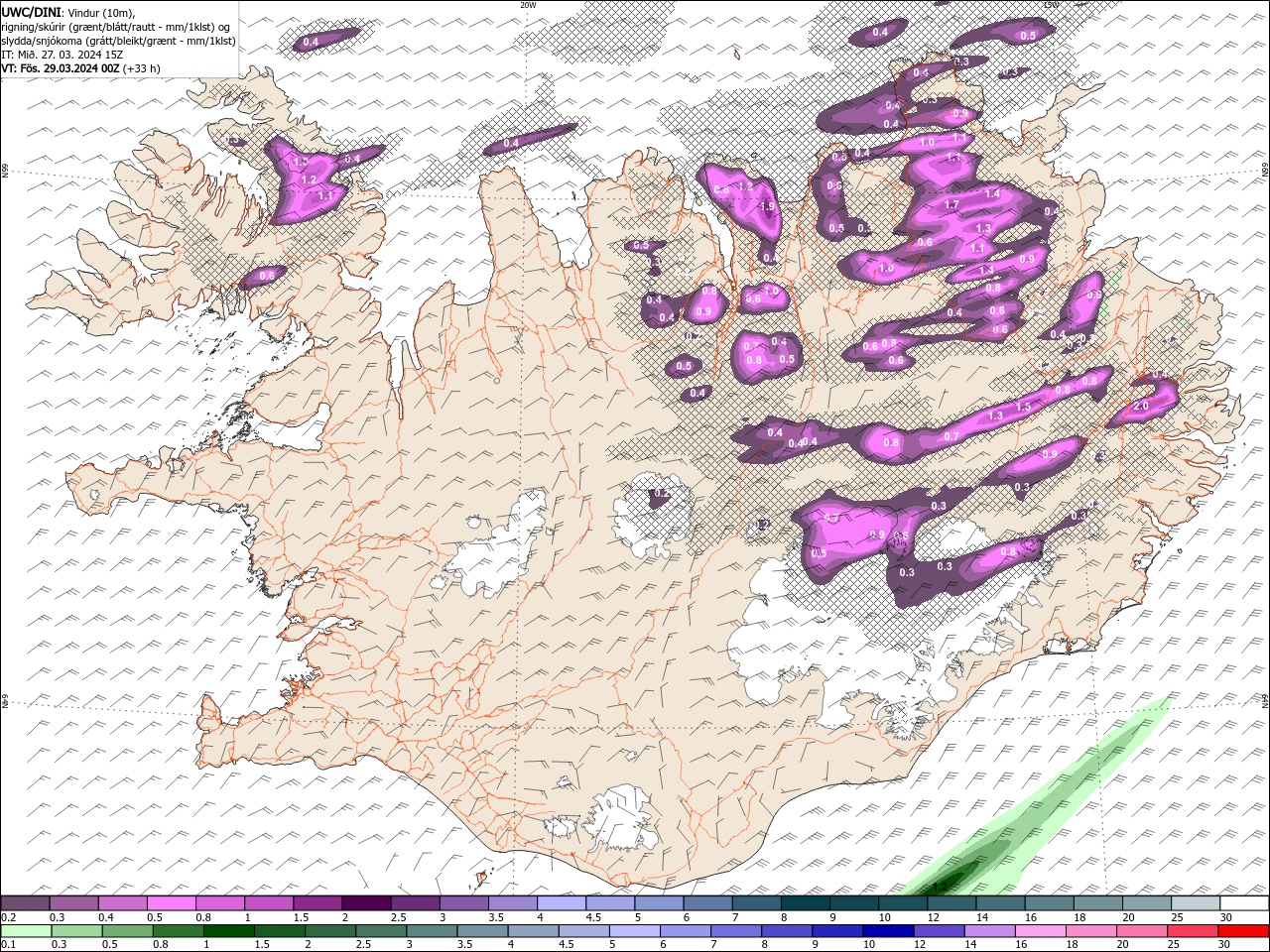Click the UWC/DINI model title
This screenshot has height=952, width=1270.
point(30,12)
